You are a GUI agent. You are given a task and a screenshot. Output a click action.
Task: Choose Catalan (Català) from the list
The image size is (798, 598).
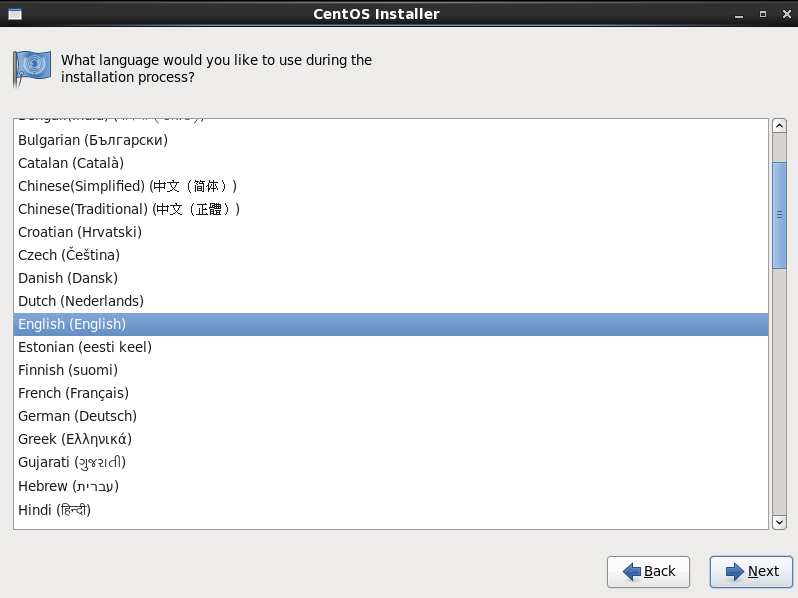tap(391, 163)
